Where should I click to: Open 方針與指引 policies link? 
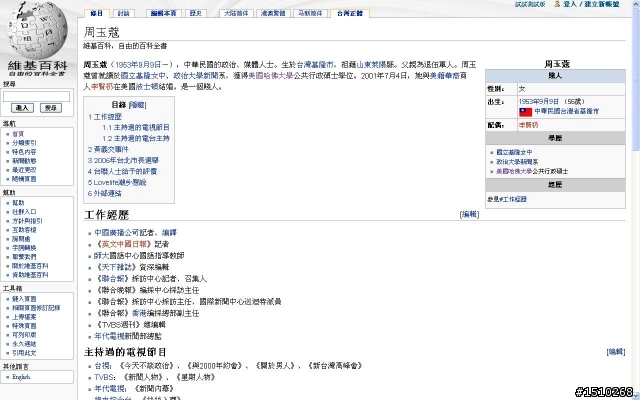coord(27,221)
